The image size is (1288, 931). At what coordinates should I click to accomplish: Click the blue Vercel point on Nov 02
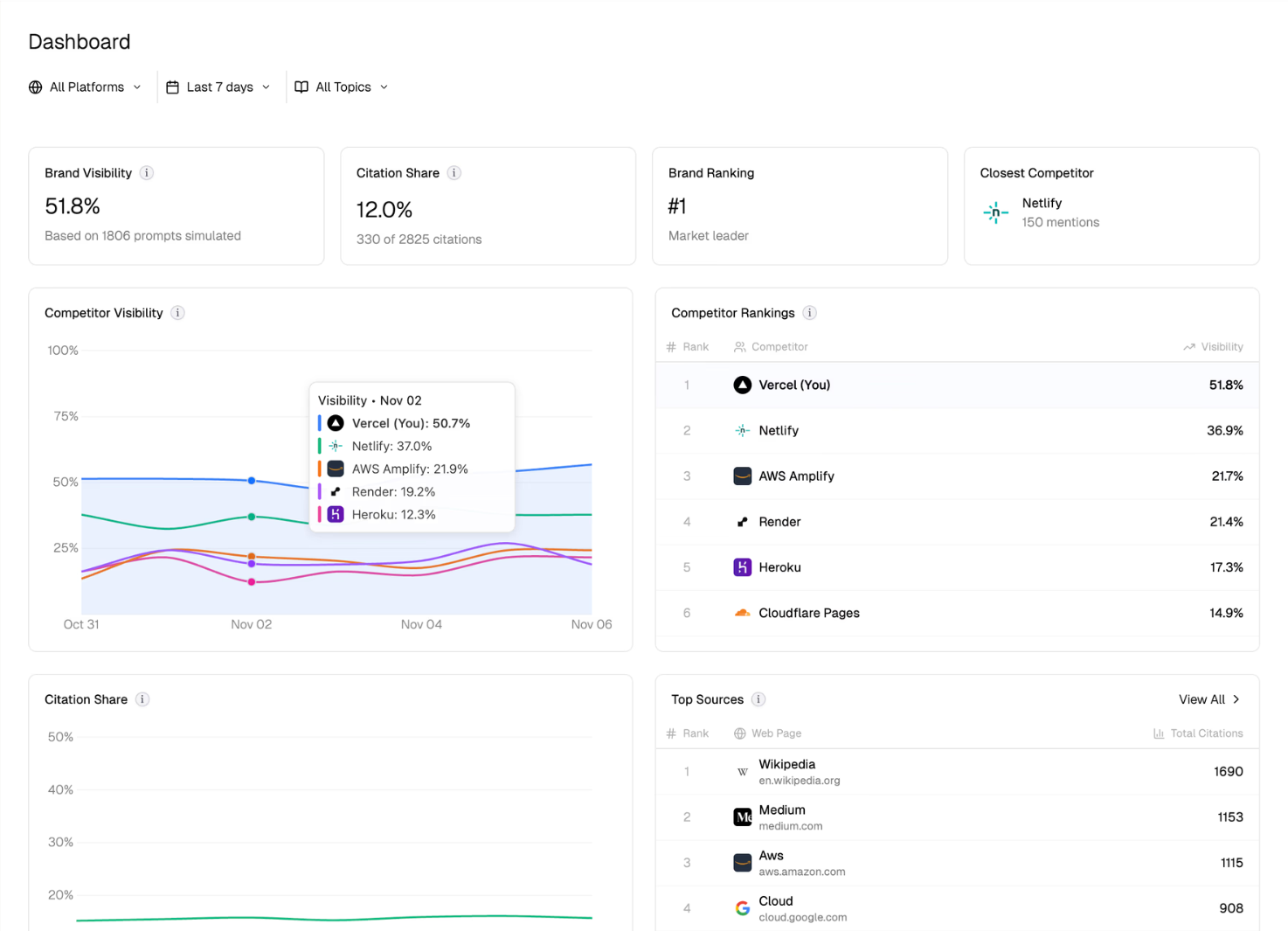point(252,481)
